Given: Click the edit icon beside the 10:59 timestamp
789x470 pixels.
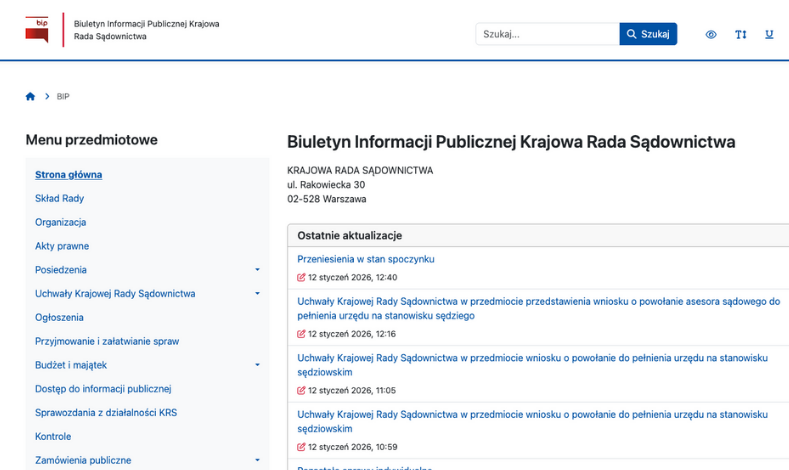Looking at the screenshot, I should point(301,446).
